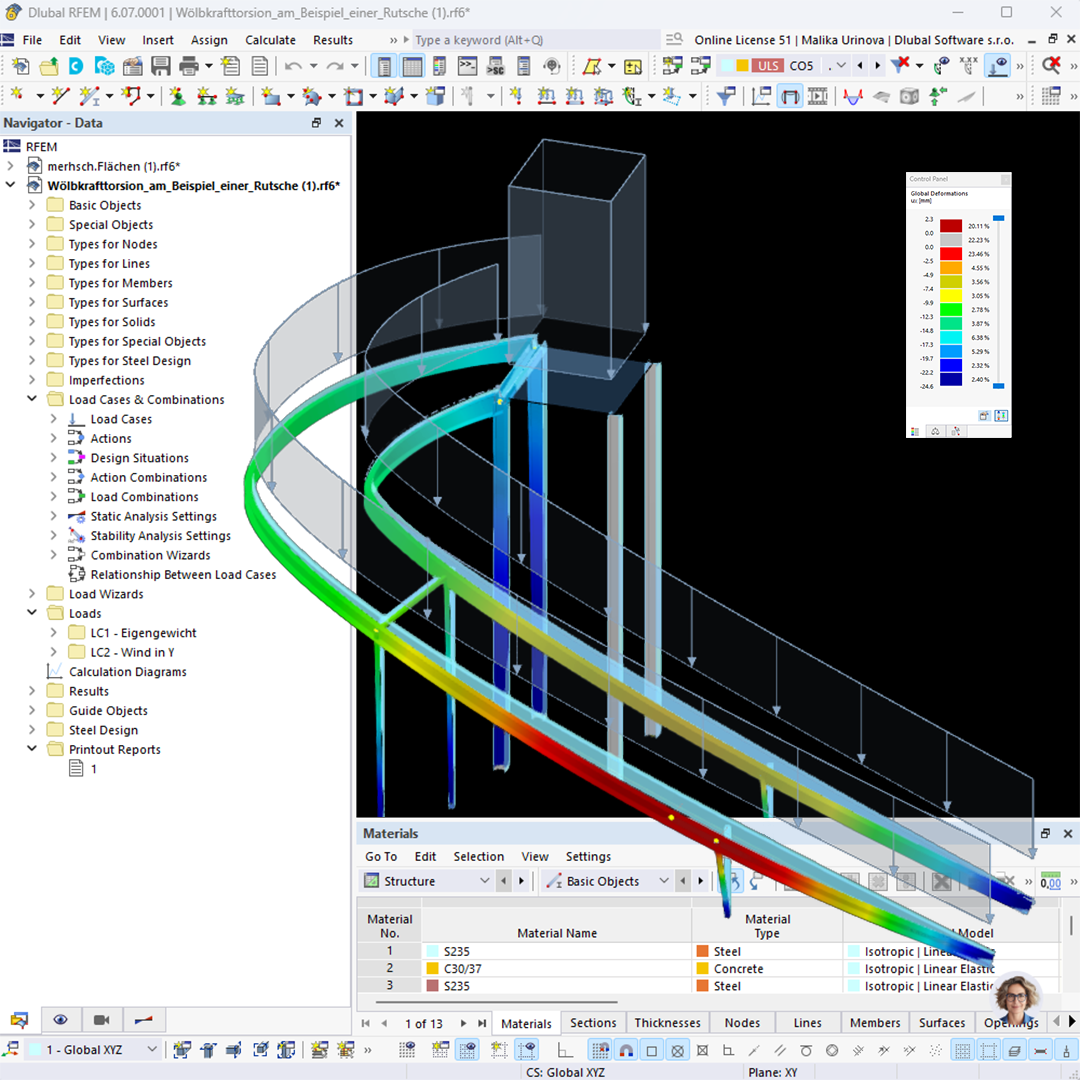Screen dimensions: 1080x1080
Task: Select the C30/37 material name cell
Action: tap(557, 968)
